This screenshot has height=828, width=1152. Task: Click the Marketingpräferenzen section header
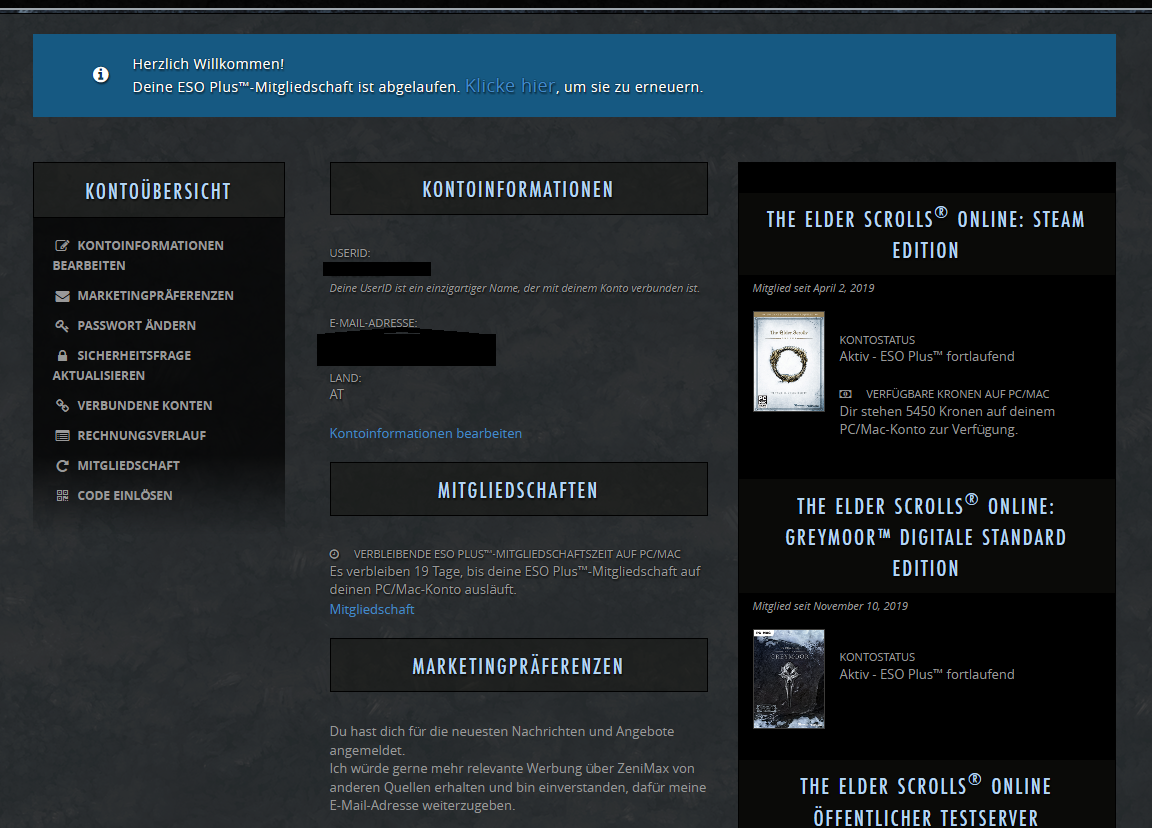point(519,666)
